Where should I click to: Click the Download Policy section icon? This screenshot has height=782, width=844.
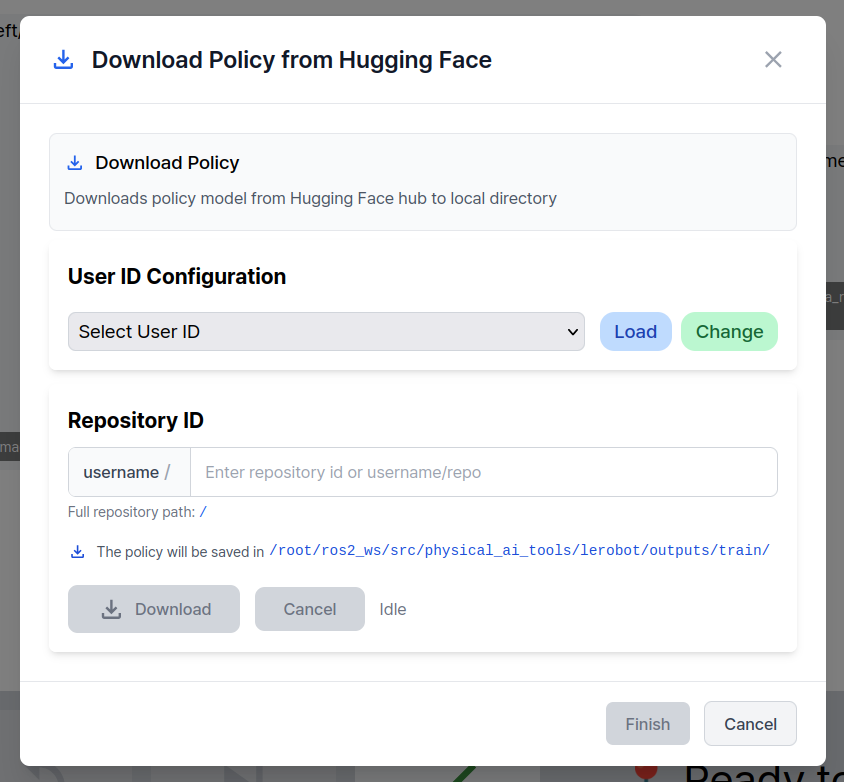75,163
